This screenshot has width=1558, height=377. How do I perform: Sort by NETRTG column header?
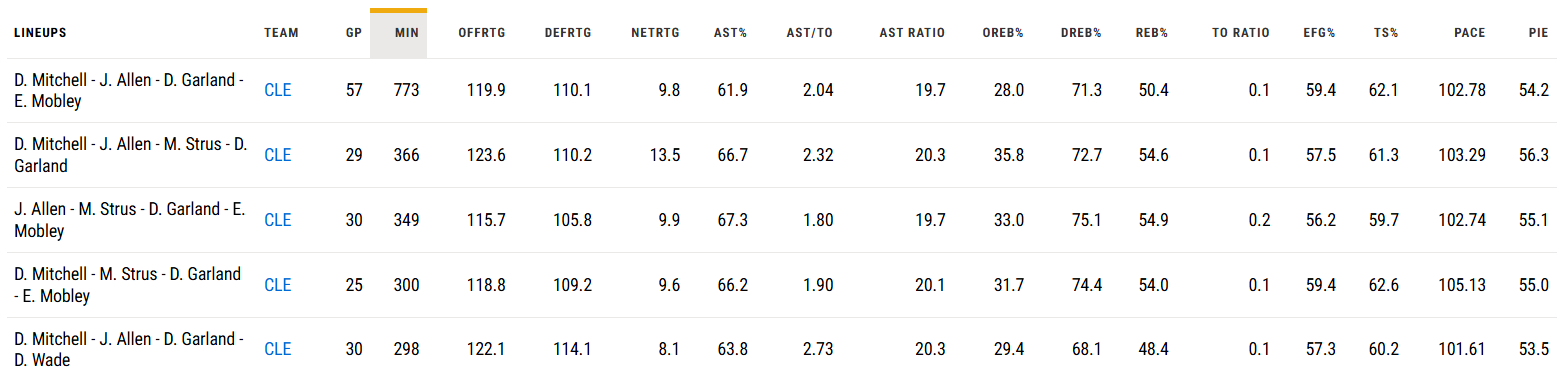655,33
